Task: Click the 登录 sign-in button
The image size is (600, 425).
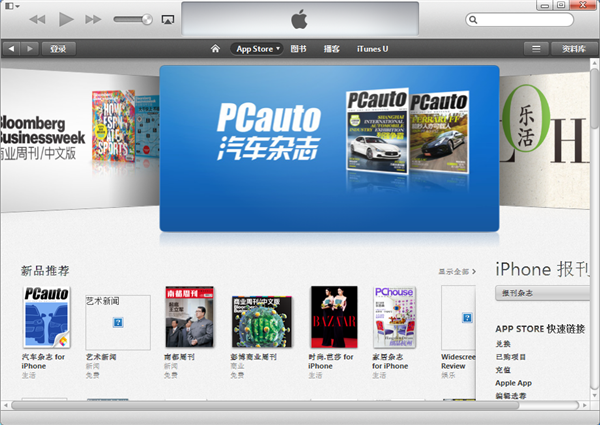Action: (59, 49)
